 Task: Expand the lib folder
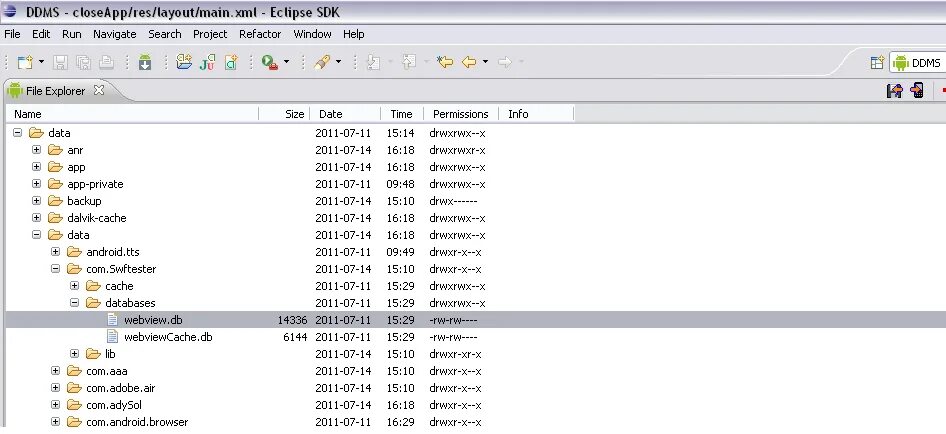point(75,354)
